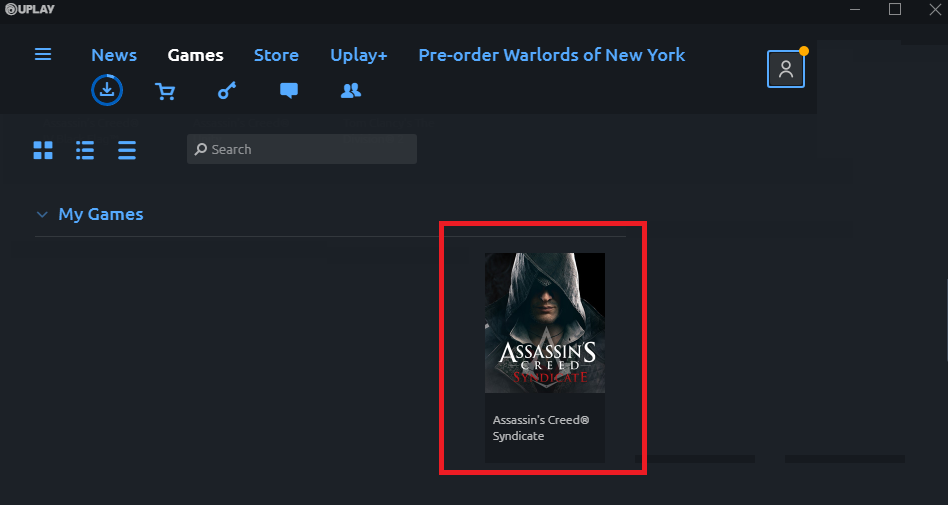
Task: Switch to detailed list view
Action: [x=85, y=150]
